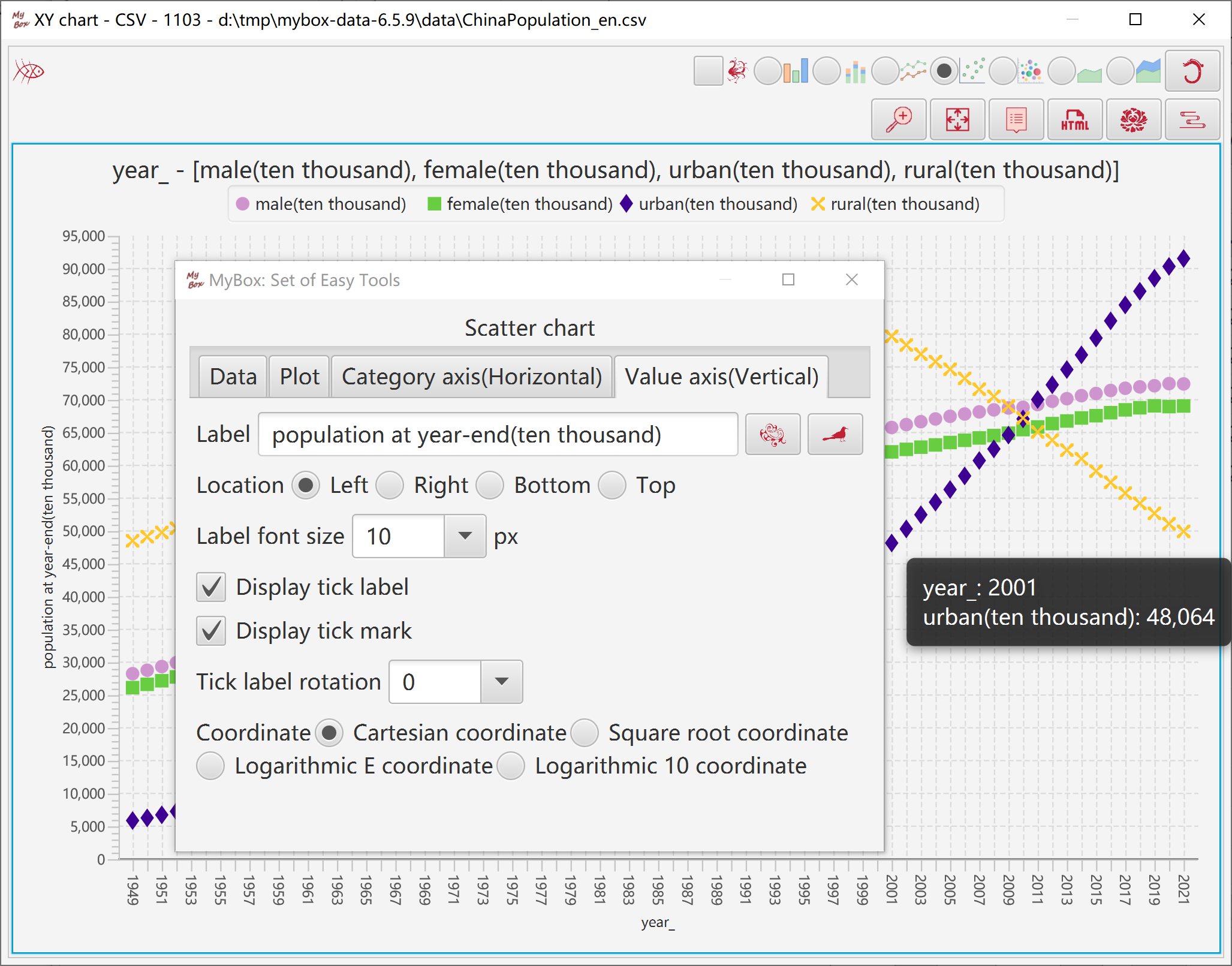1232x966 pixels.
Task: Click the Scatter chart dialog heading
Action: (529, 328)
